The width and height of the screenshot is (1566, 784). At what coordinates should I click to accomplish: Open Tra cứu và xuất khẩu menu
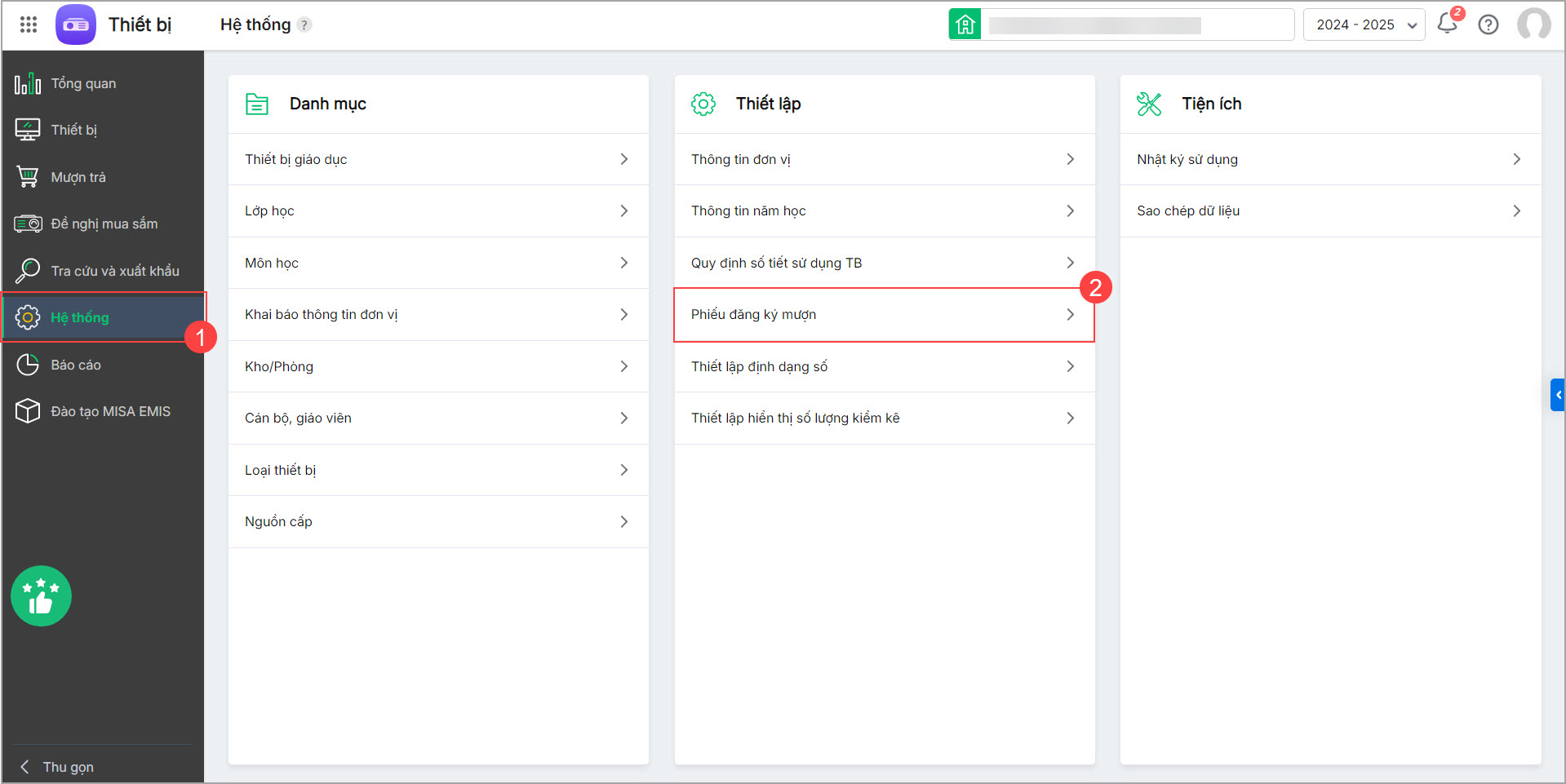click(103, 270)
